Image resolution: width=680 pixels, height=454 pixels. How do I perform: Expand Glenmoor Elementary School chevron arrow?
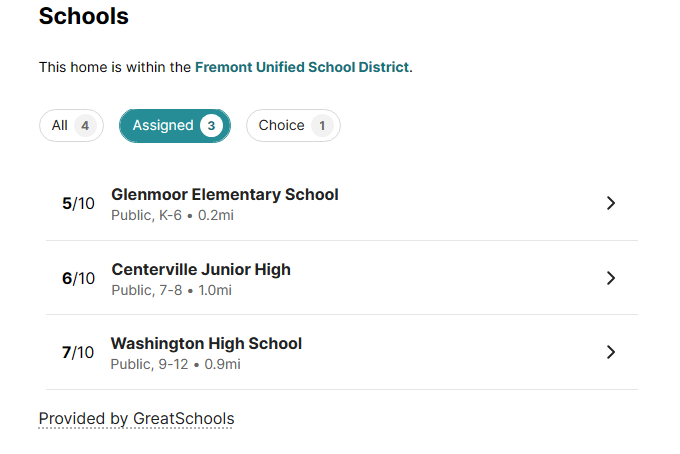point(611,203)
